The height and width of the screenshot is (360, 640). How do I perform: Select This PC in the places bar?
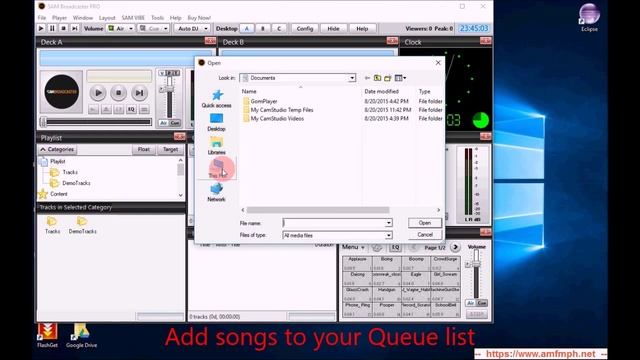coord(216,169)
